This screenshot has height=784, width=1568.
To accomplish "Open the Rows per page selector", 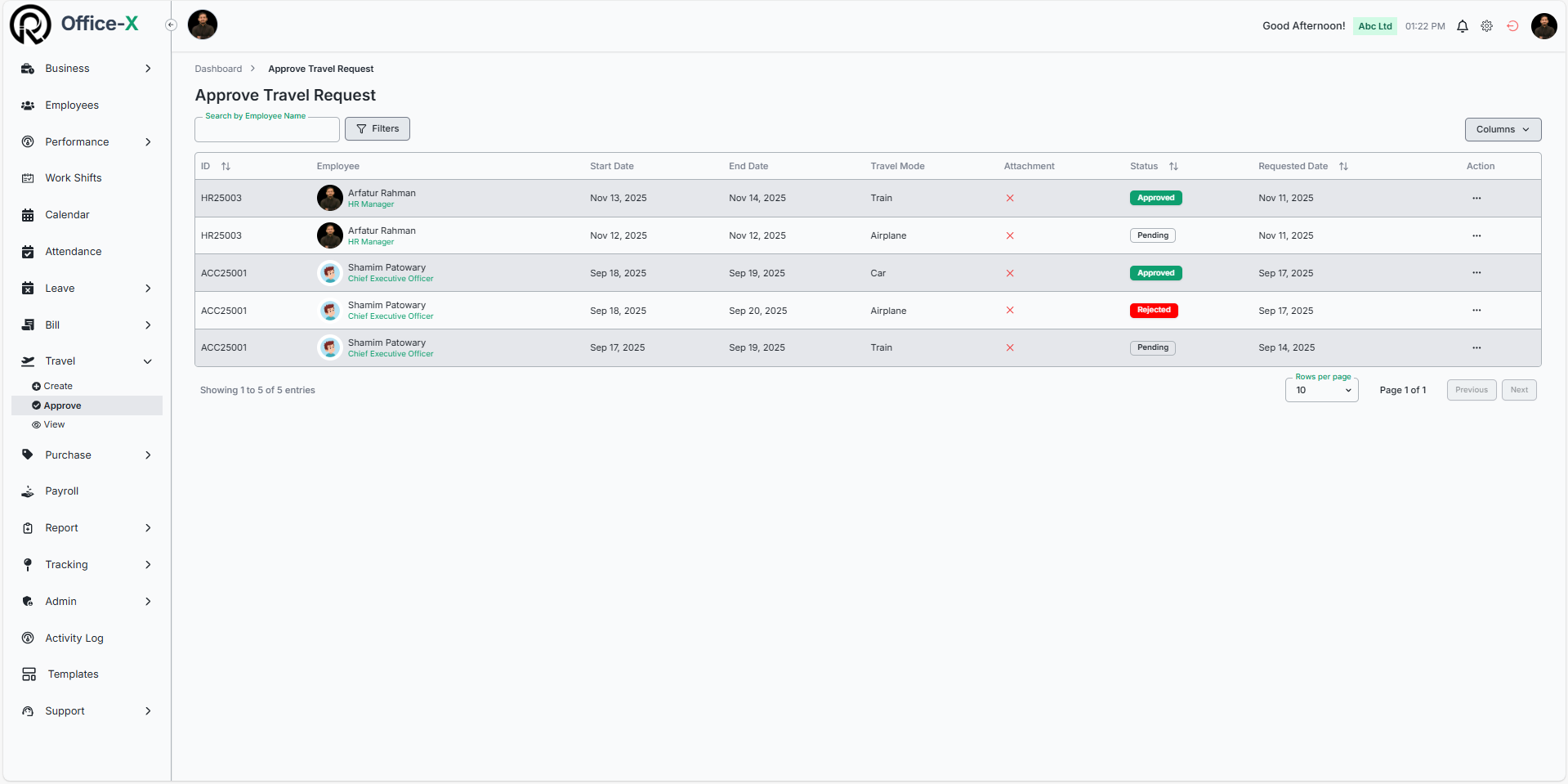I will 1321,391.
